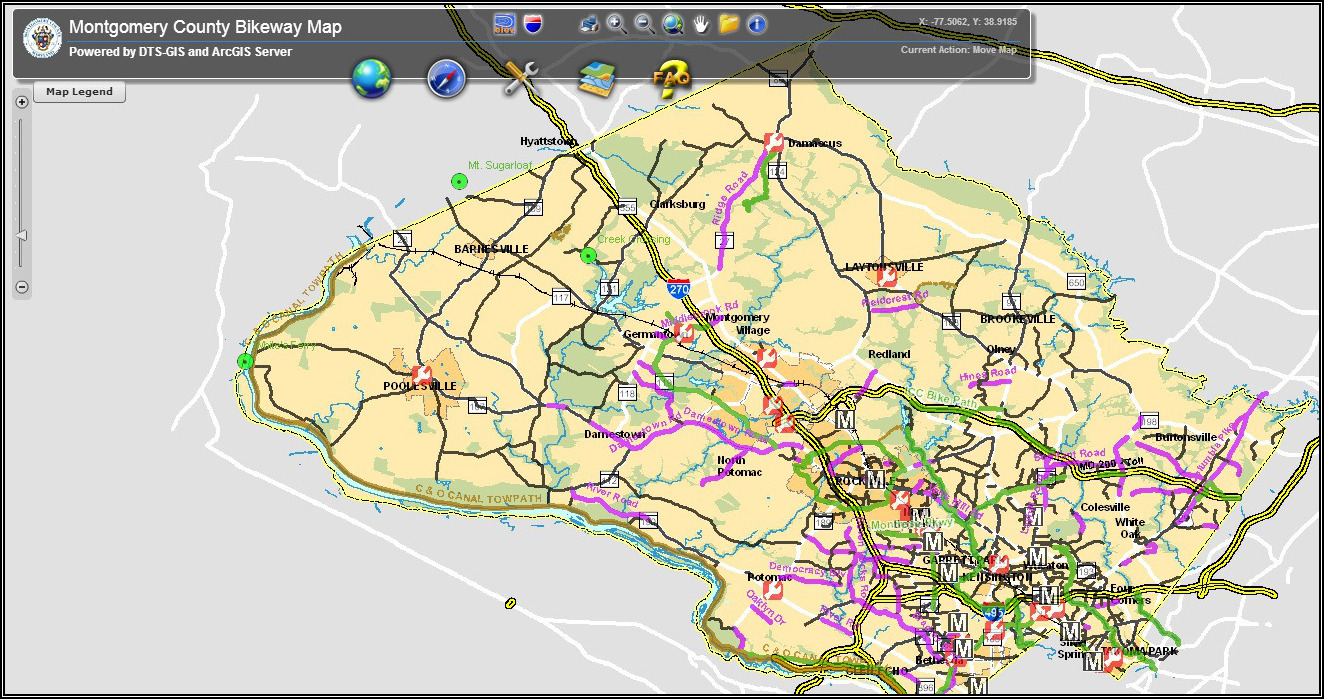The height and width of the screenshot is (699, 1324).
Task: Click the minus button on zoom slider
Action: 22,287
